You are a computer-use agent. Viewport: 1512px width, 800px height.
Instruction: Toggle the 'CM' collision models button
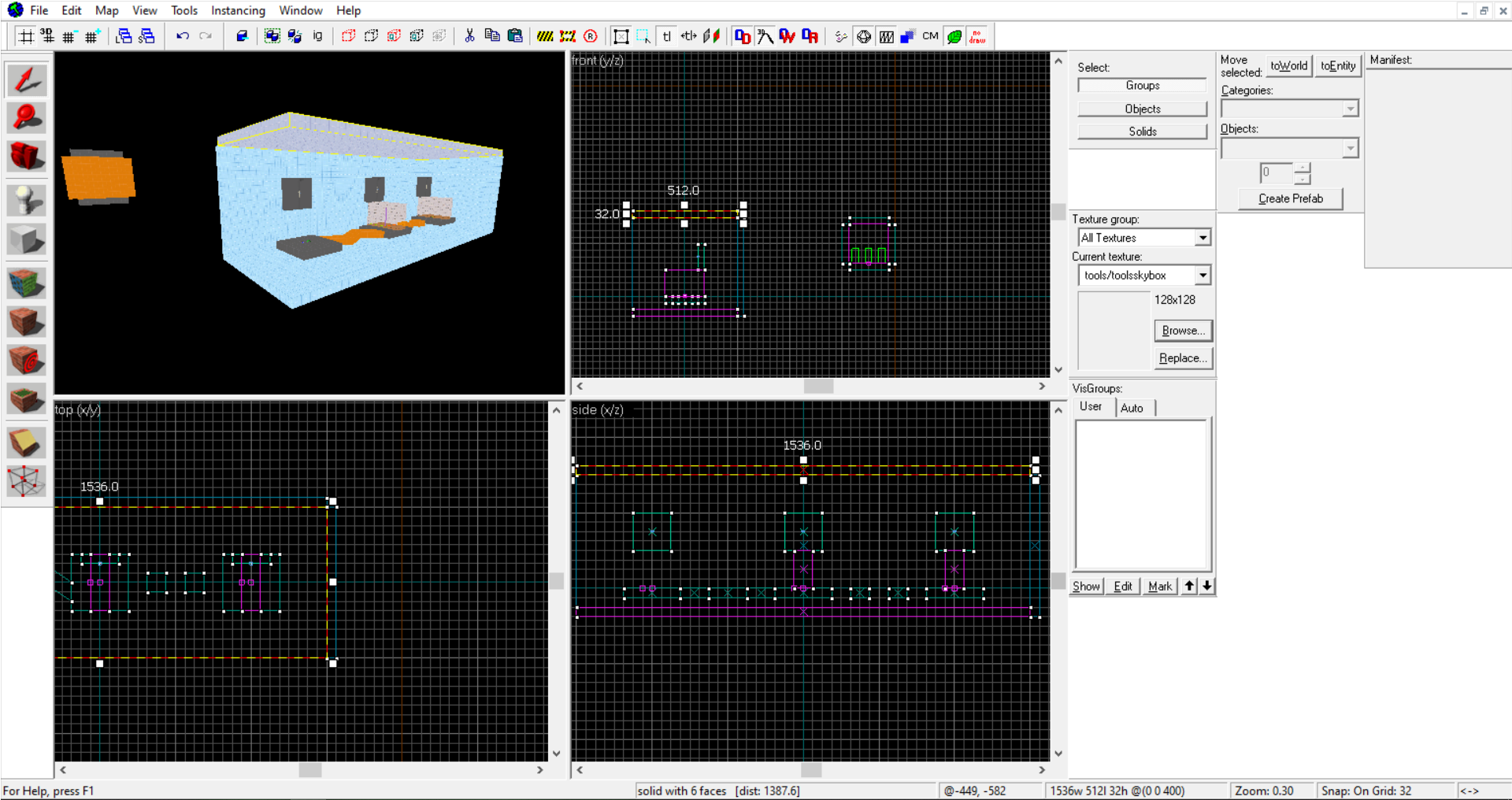coord(931,36)
